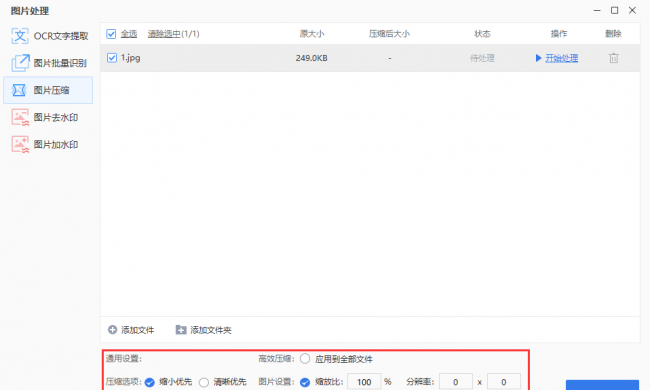Select the 缩放比 image setting radio
This screenshot has height=390, width=650.
click(x=305, y=382)
